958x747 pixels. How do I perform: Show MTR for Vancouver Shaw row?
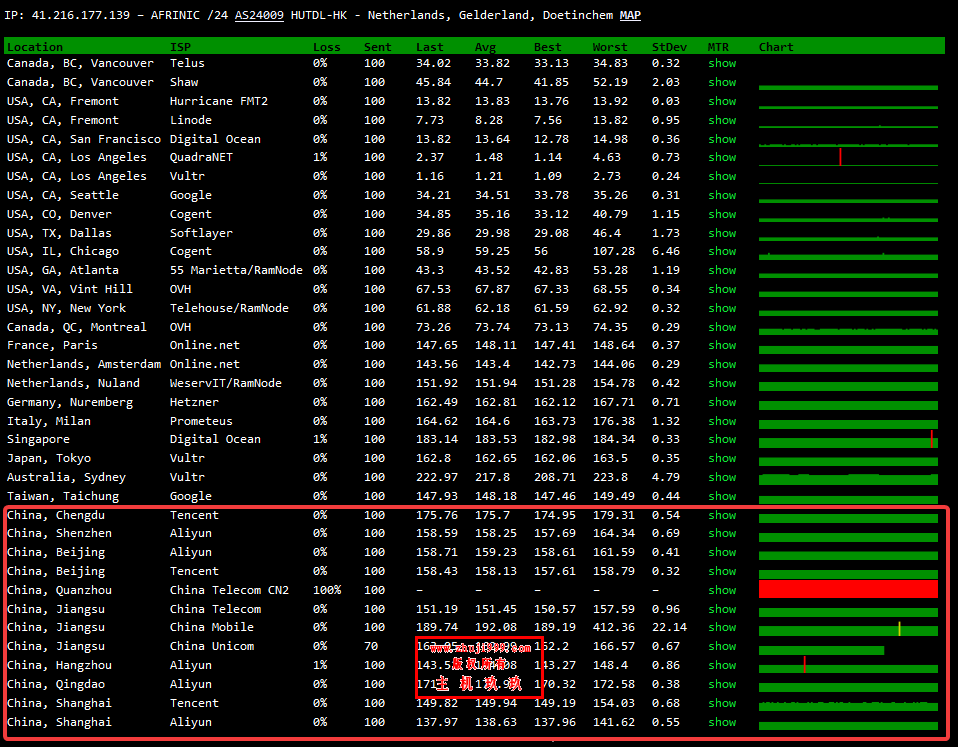(x=722, y=82)
